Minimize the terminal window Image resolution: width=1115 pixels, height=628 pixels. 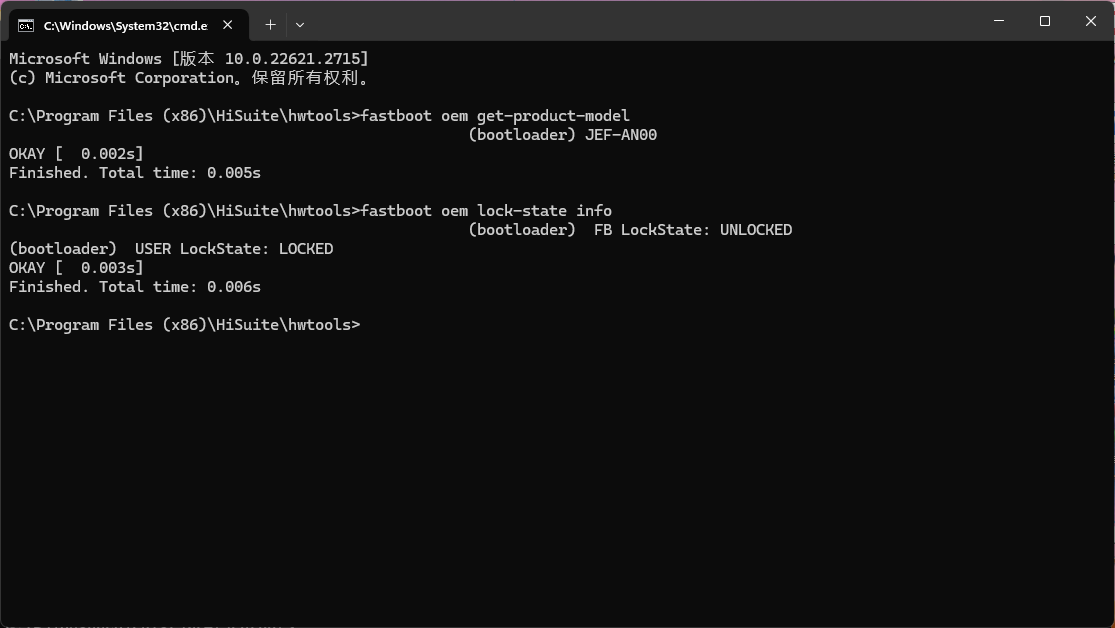[998, 21]
